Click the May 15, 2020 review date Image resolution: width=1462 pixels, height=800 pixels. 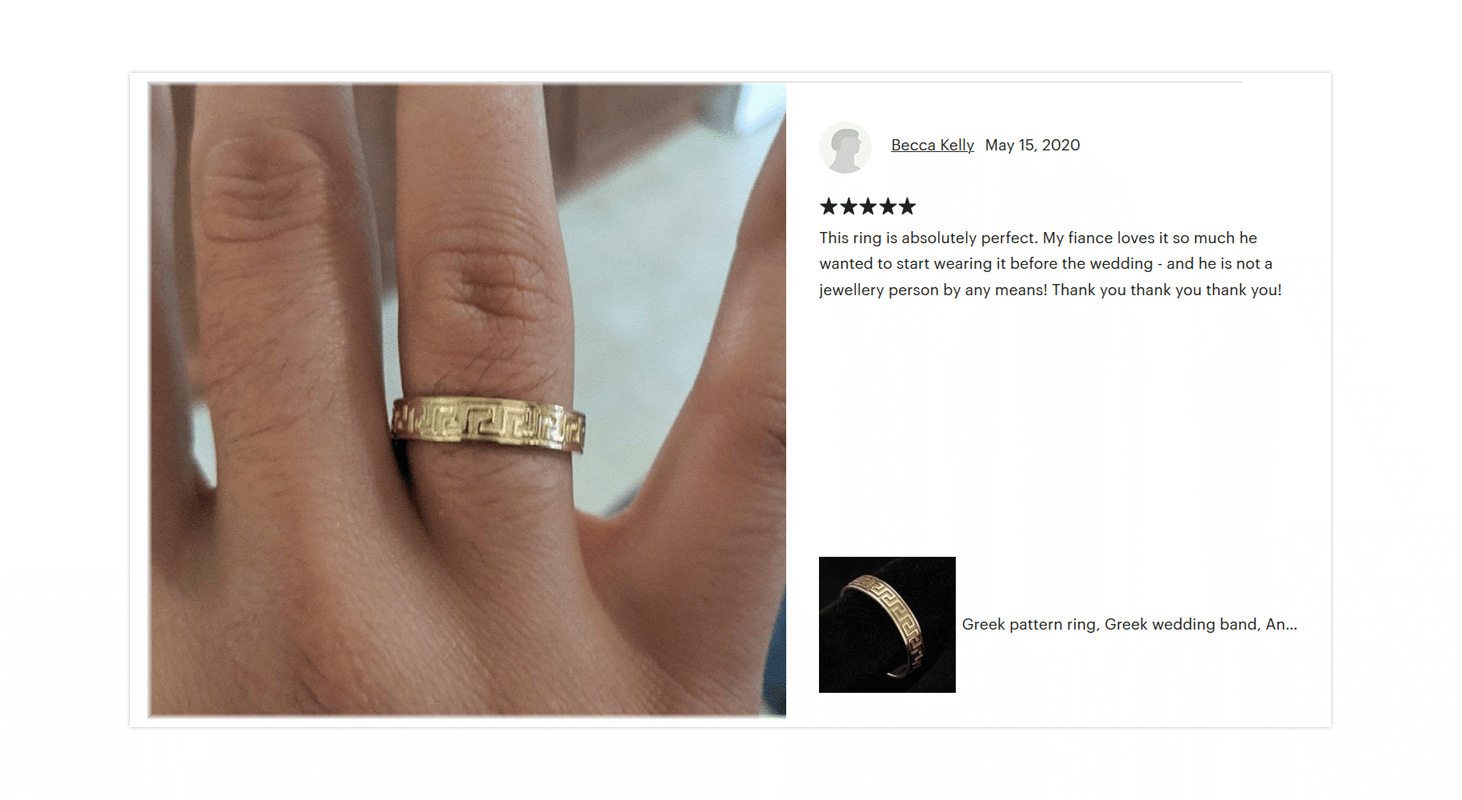pos(1032,145)
